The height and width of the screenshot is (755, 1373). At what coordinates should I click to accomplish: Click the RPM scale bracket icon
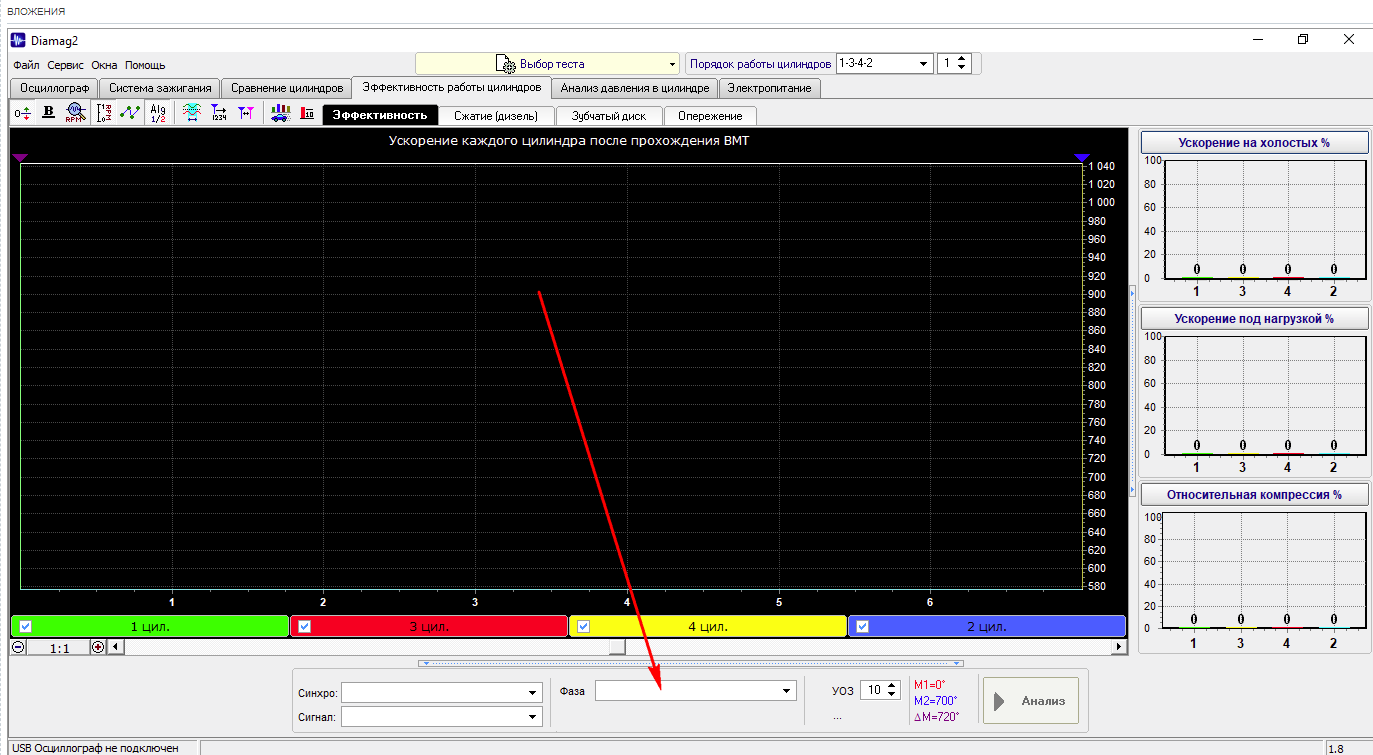pyautogui.click(x=103, y=113)
